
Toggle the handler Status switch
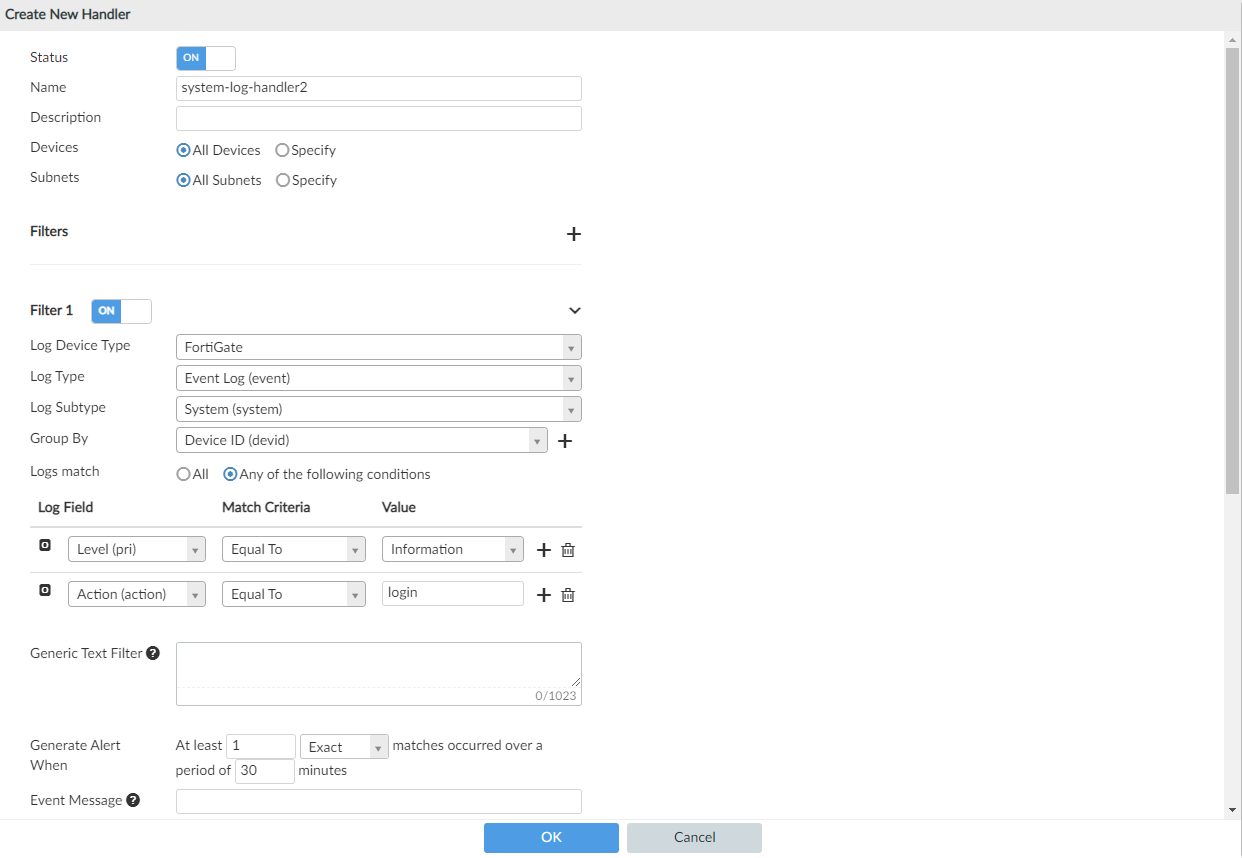click(206, 58)
